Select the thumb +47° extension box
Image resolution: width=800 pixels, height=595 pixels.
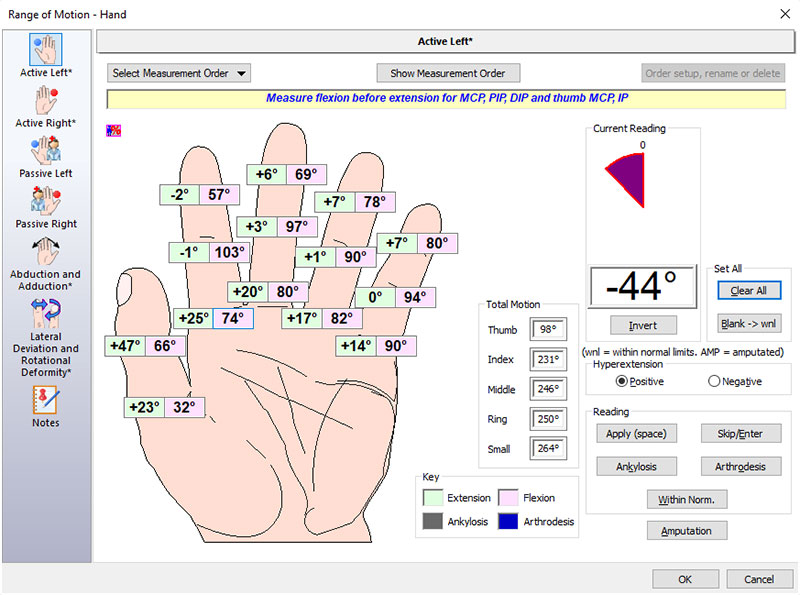(126, 346)
